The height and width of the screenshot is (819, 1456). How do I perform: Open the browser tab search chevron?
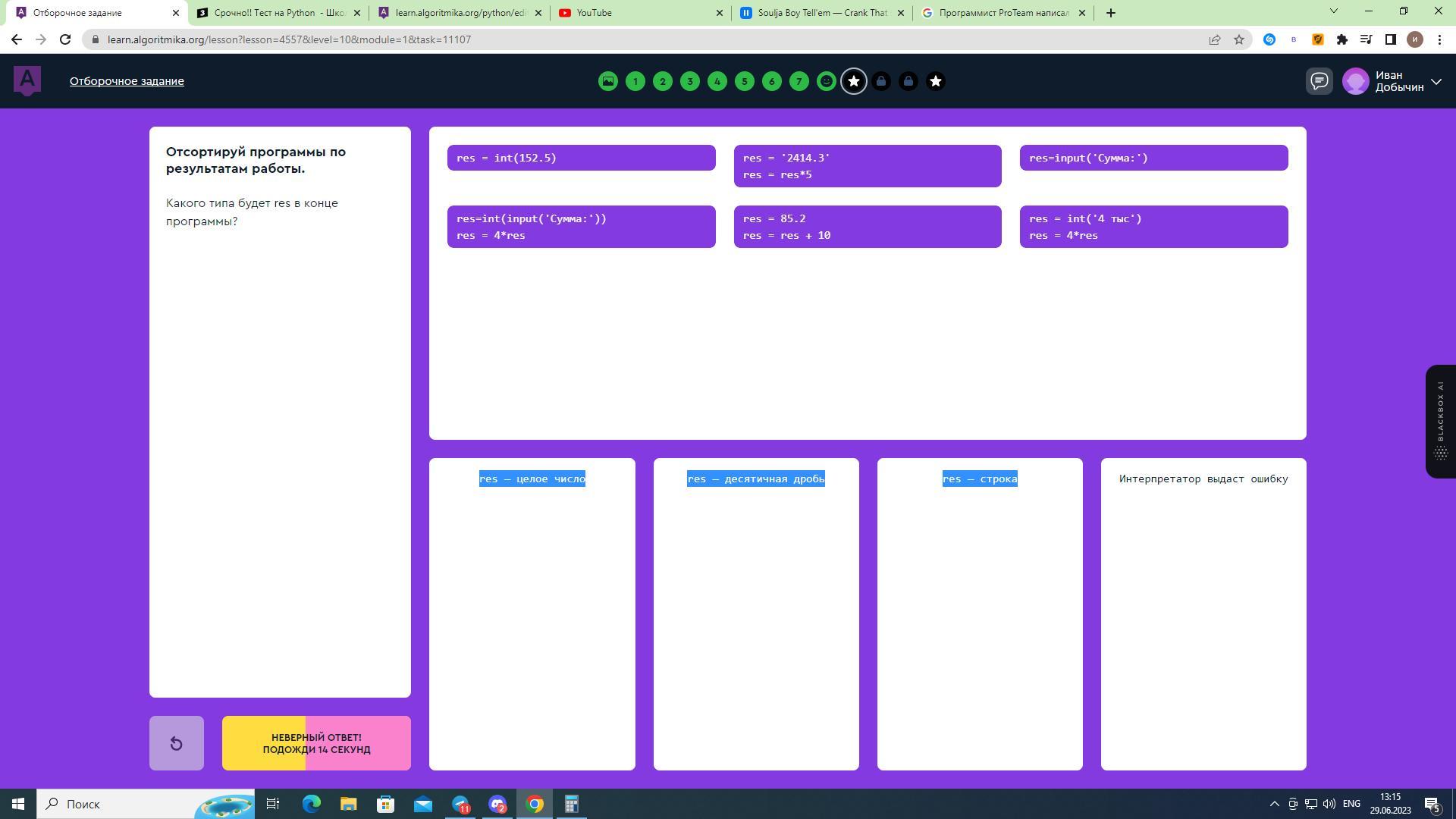(1333, 11)
